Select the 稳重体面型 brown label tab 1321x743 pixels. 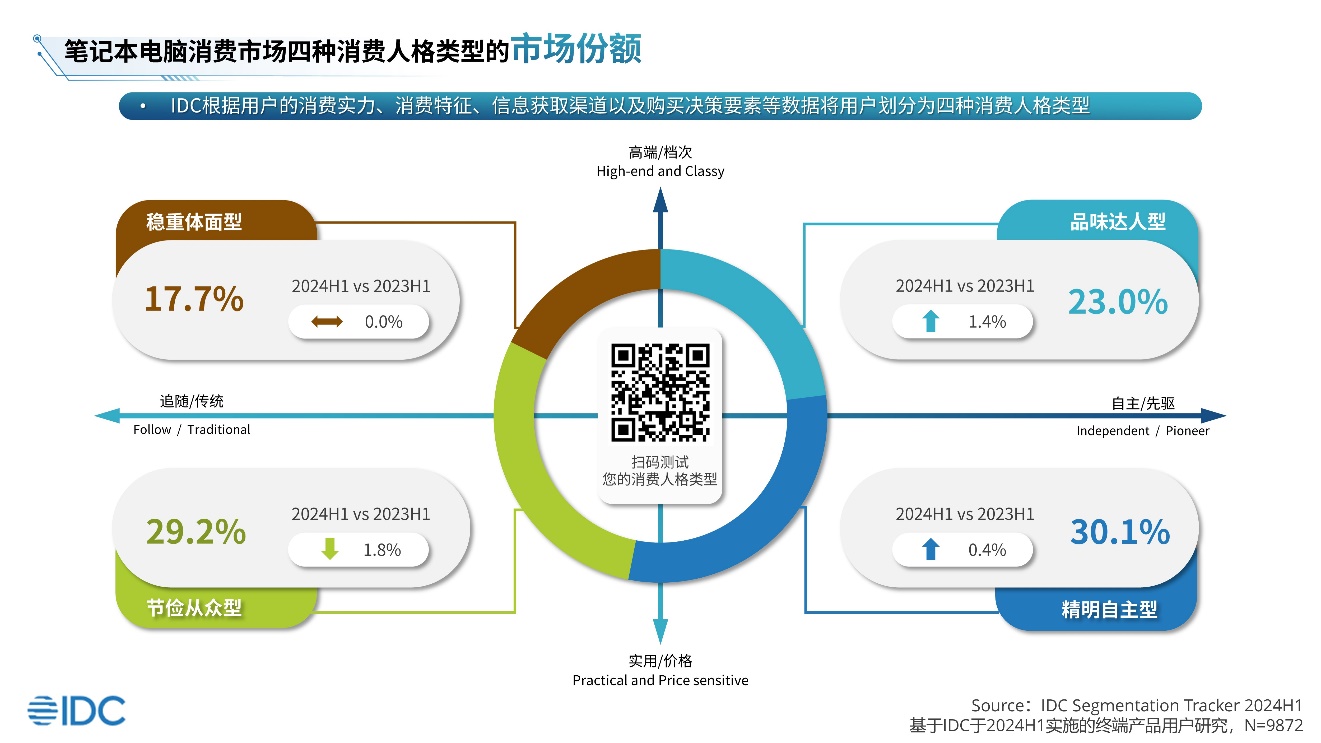(194, 221)
